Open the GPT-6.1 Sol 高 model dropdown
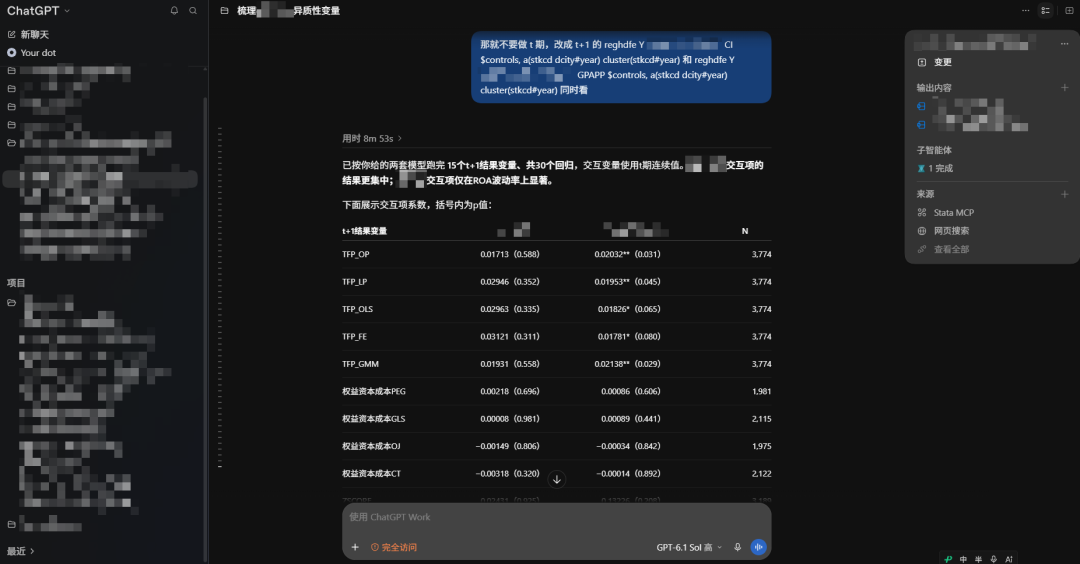Screen dimensions: 1080x564 (689, 547)
